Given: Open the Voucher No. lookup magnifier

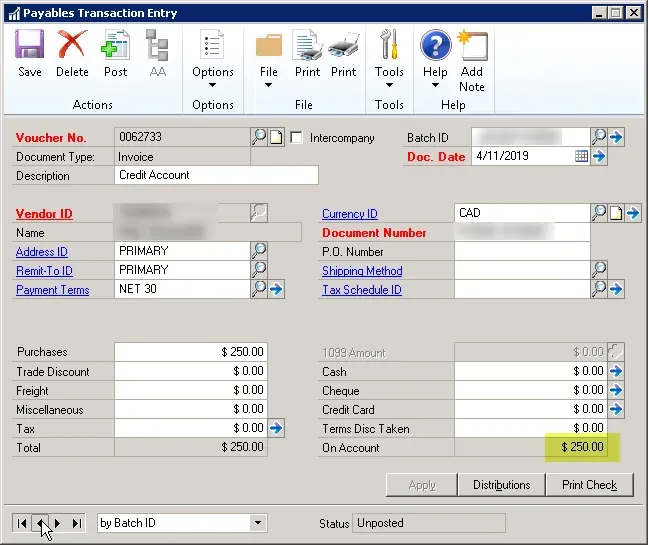Looking at the screenshot, I should tap(259, 137).
